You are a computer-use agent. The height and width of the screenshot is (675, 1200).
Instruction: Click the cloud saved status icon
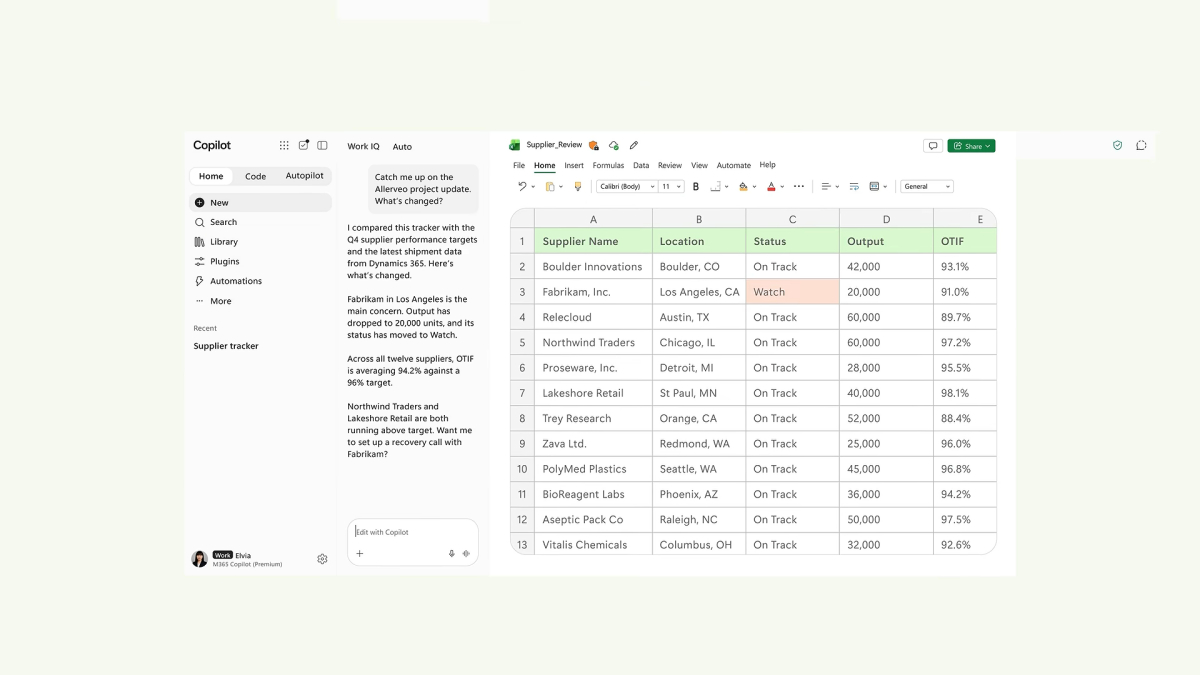tap(614, 145)
